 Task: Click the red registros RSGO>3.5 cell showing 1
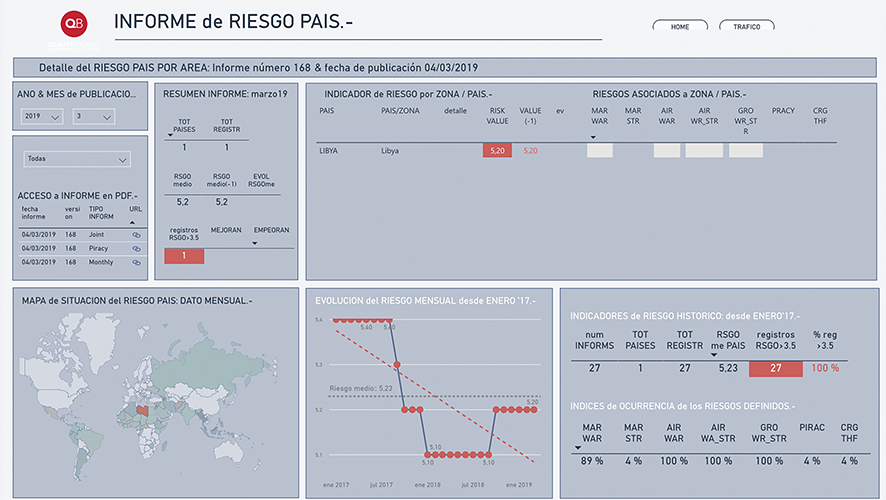pyautogui.click(x=184, y=256)
